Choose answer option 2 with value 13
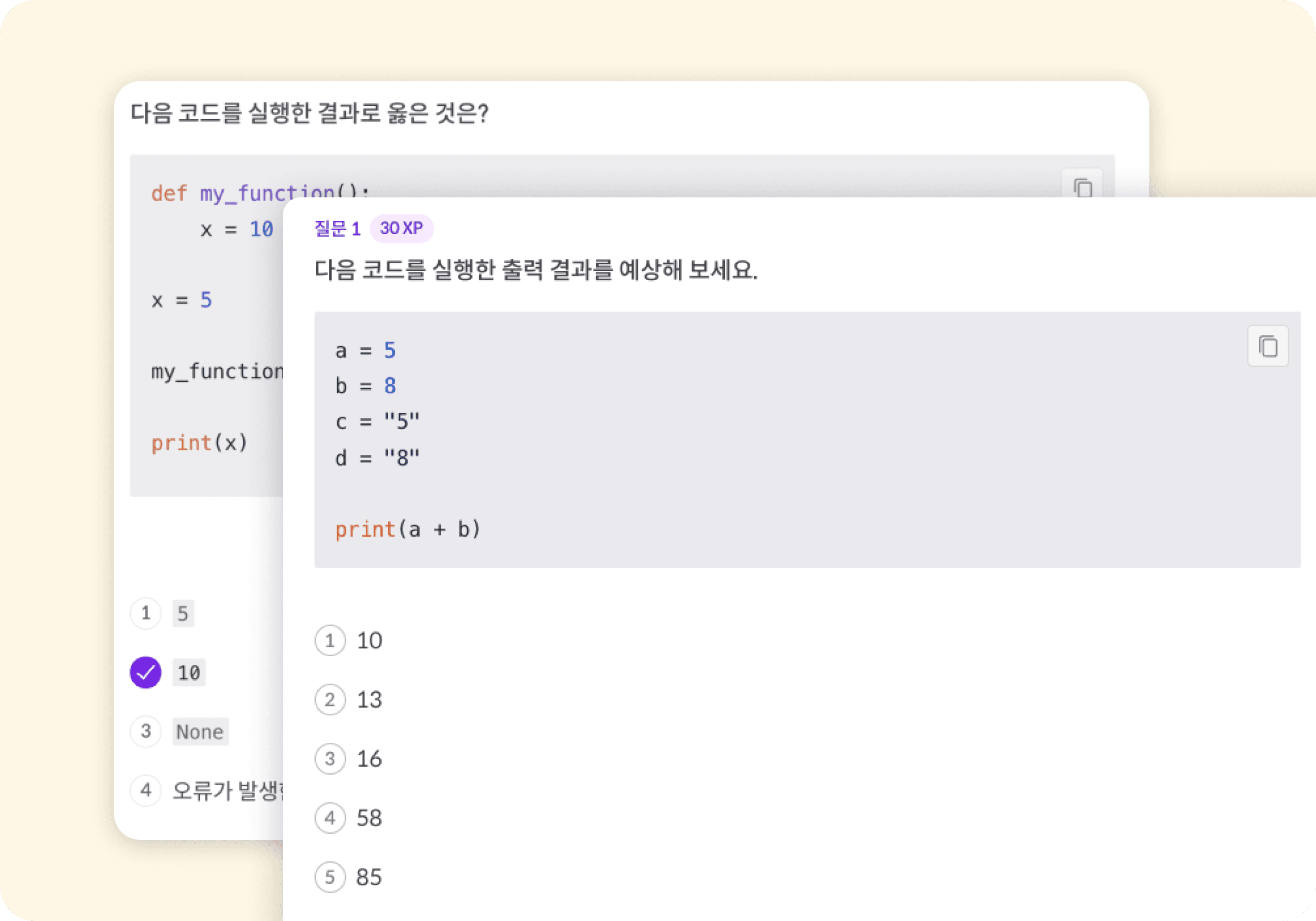The image size is (1316, 921). pyautogui.click(x=330, y=699)
